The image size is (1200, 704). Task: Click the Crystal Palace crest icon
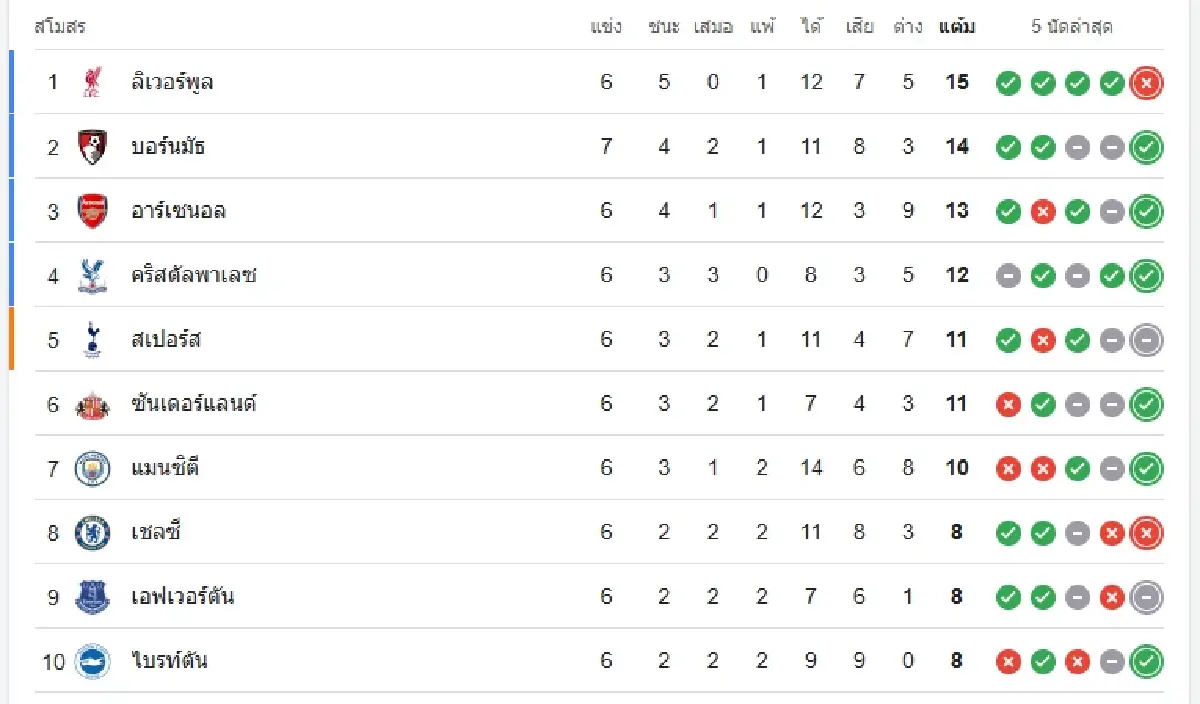[x=93, y=275]
